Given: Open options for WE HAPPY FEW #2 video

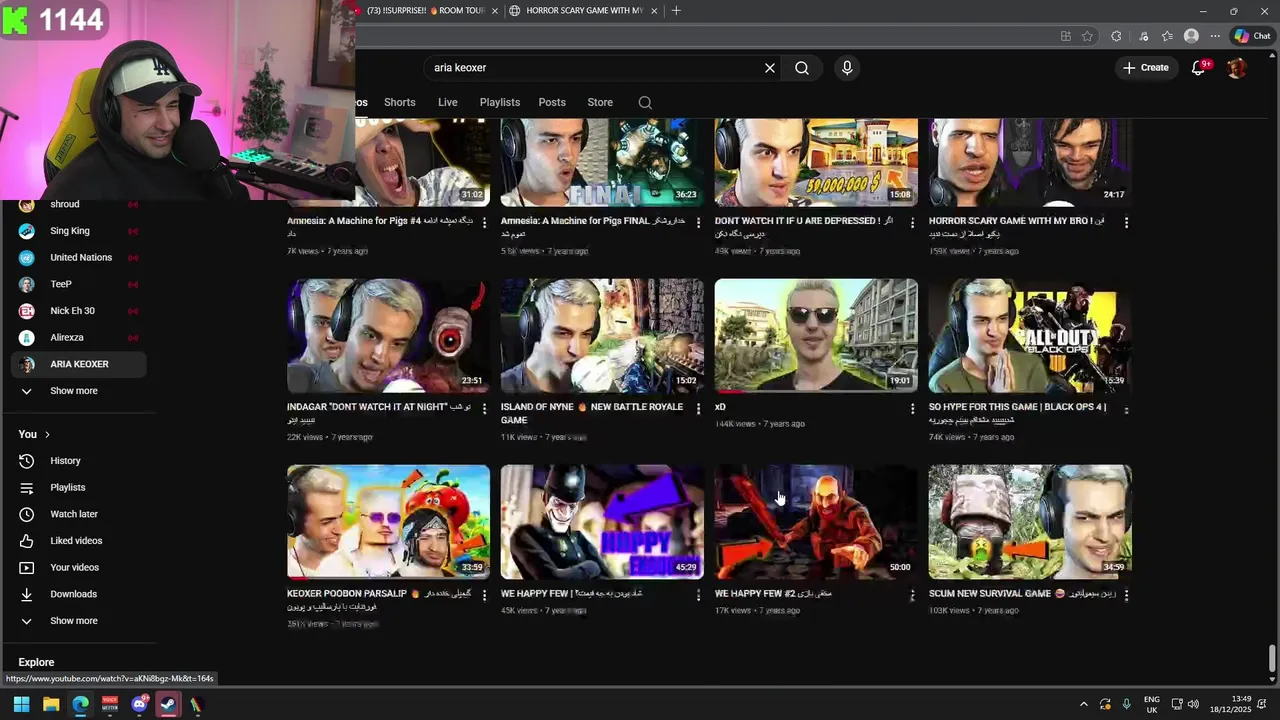Looking at the screenshot, I should coord(912,595).
